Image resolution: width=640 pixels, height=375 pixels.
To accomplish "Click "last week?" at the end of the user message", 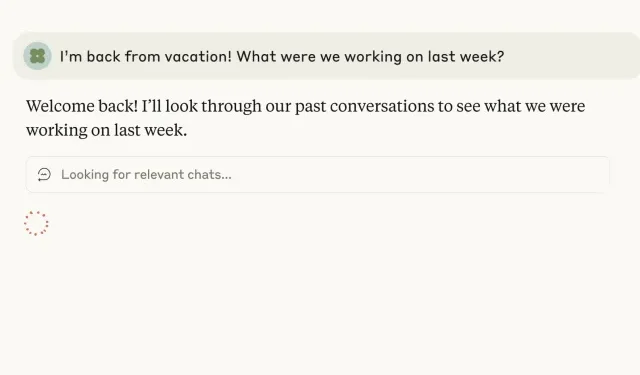I will click(466, 56).
